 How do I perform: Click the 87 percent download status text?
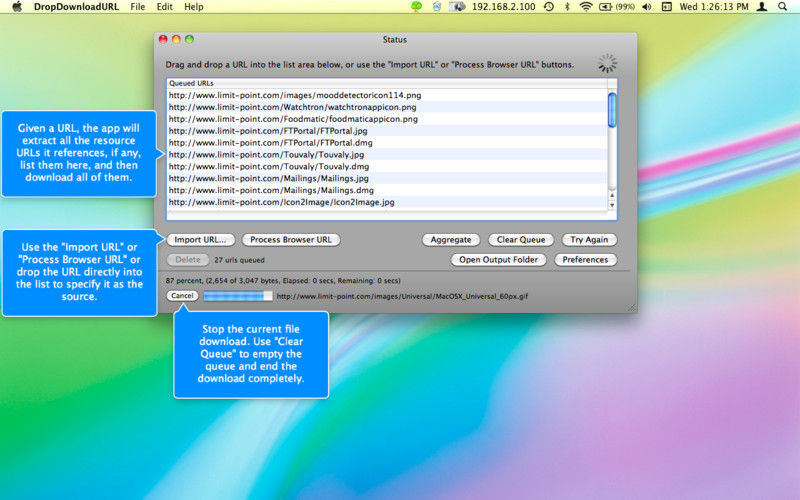[x=283, y=281]
